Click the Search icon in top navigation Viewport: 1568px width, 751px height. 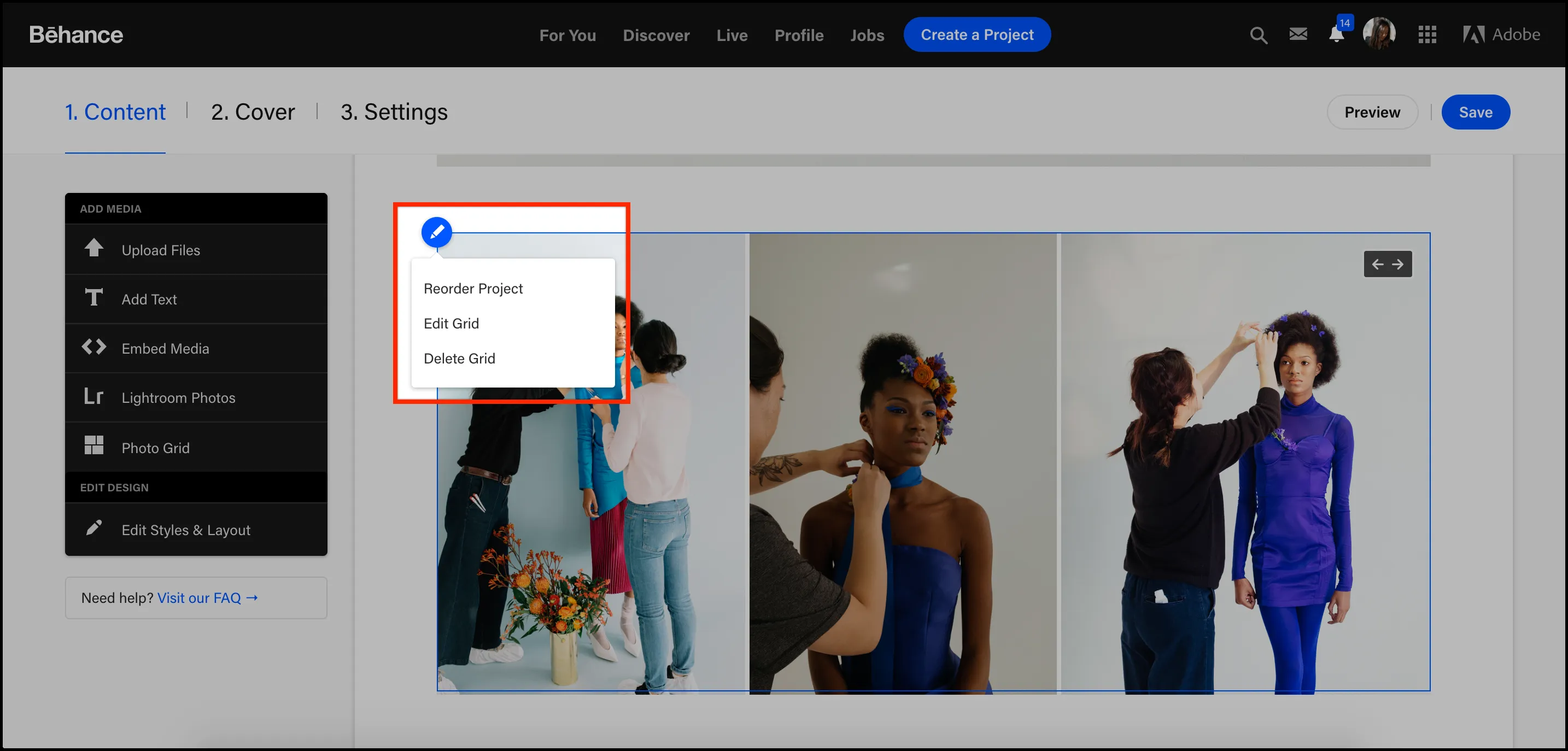click(1258, 35)
